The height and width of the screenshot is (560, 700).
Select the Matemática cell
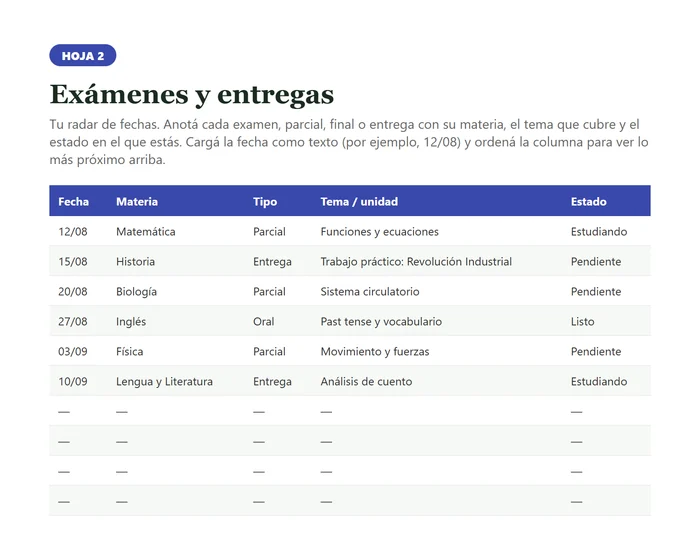click(146, 231)
